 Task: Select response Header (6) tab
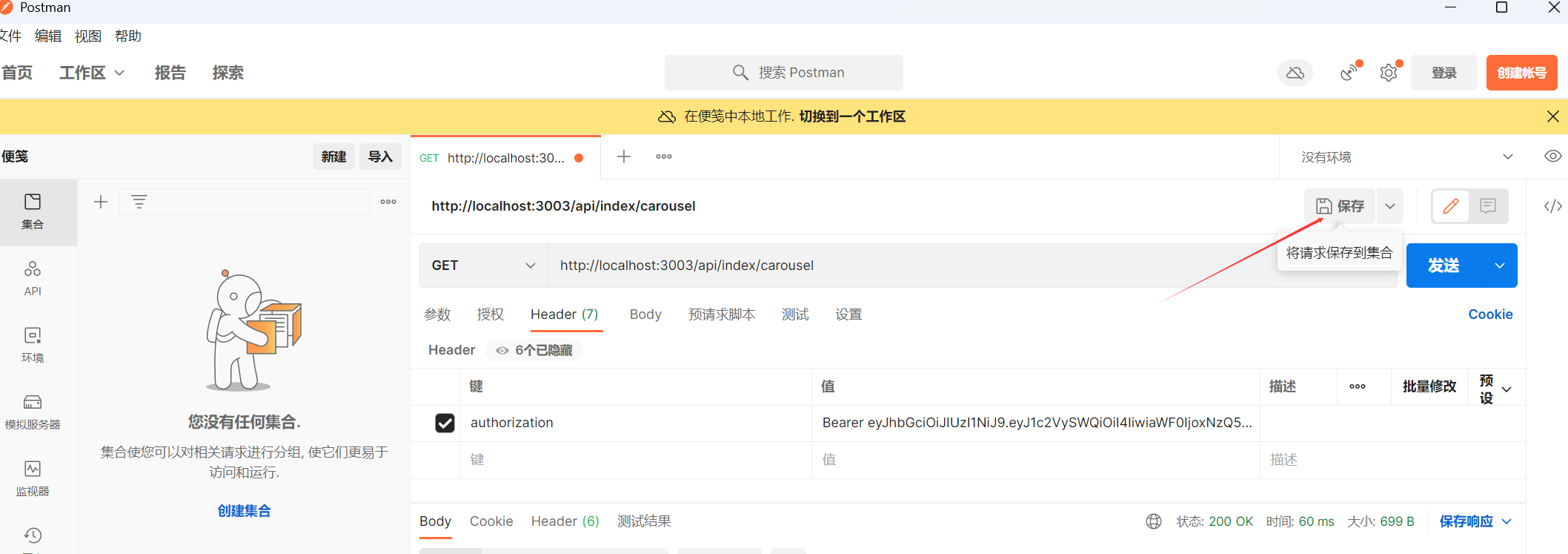click(565, 521)
